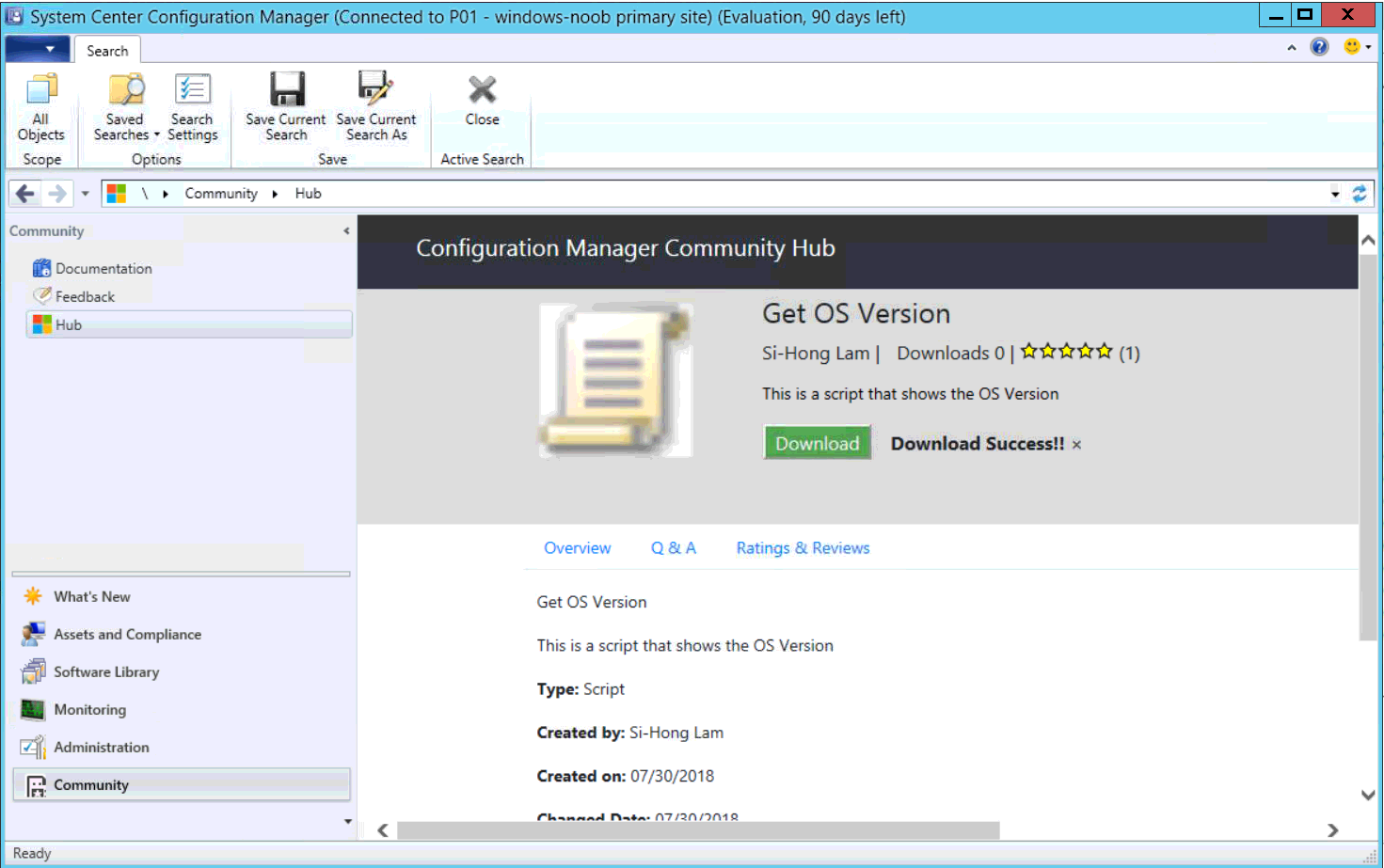Close the active search with X icon
This screenshot has height=868, width=1384.
pos(482,89)
